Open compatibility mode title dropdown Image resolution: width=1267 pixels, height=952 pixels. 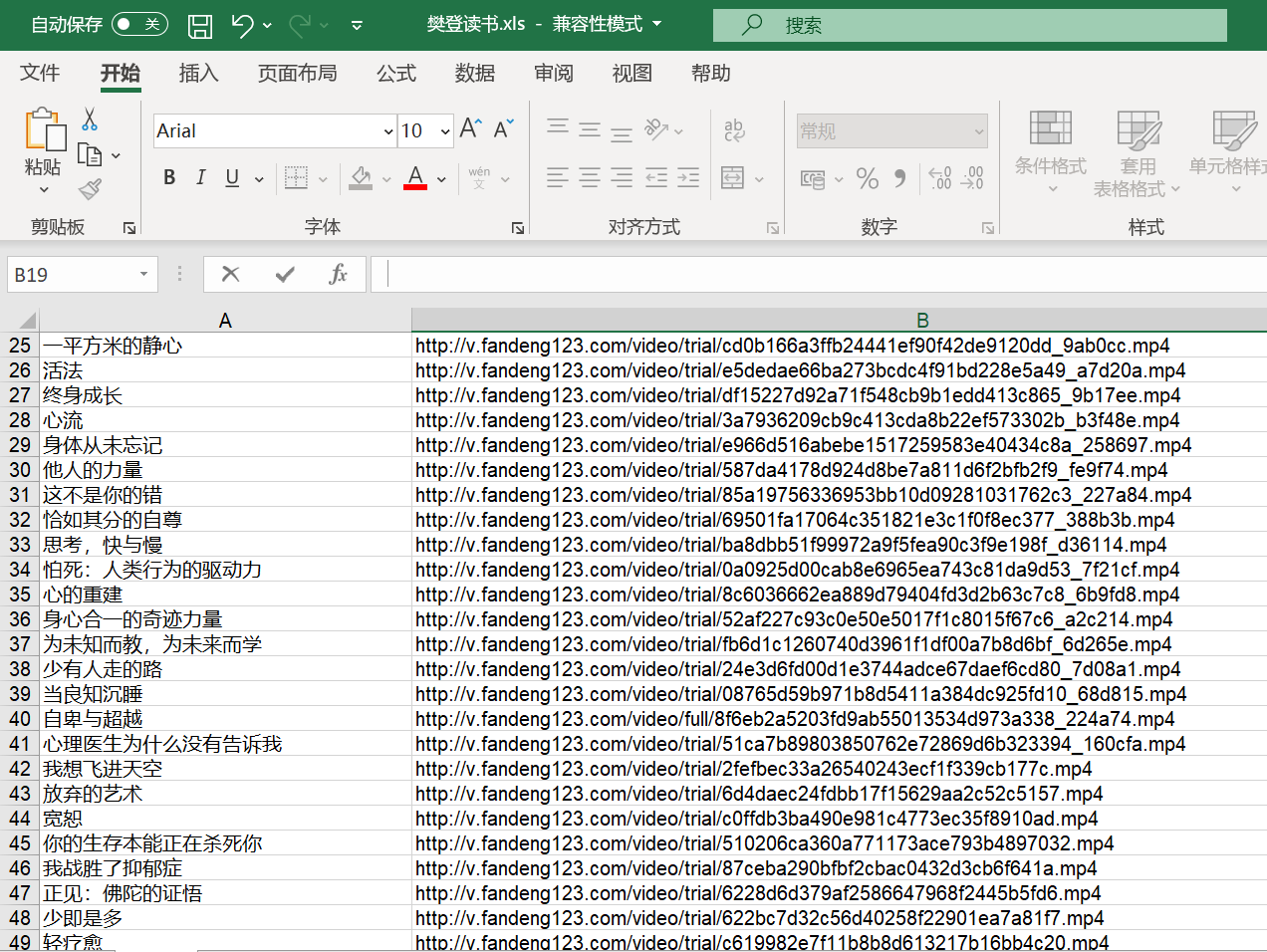tap(656, 24)
